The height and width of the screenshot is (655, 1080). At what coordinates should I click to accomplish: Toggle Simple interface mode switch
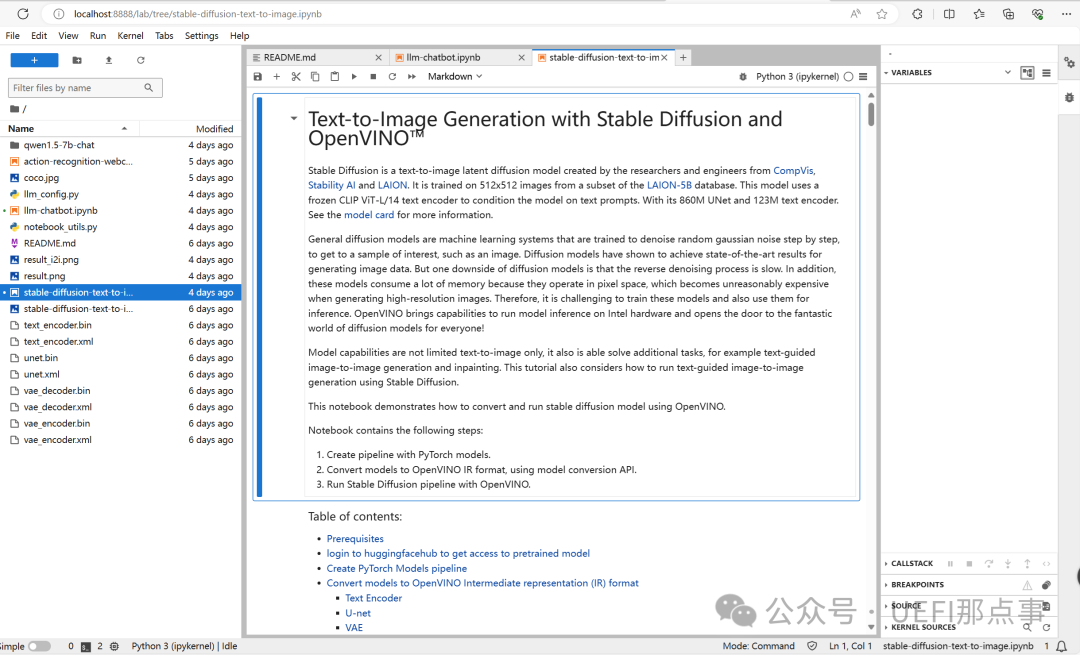coord(39,646)
